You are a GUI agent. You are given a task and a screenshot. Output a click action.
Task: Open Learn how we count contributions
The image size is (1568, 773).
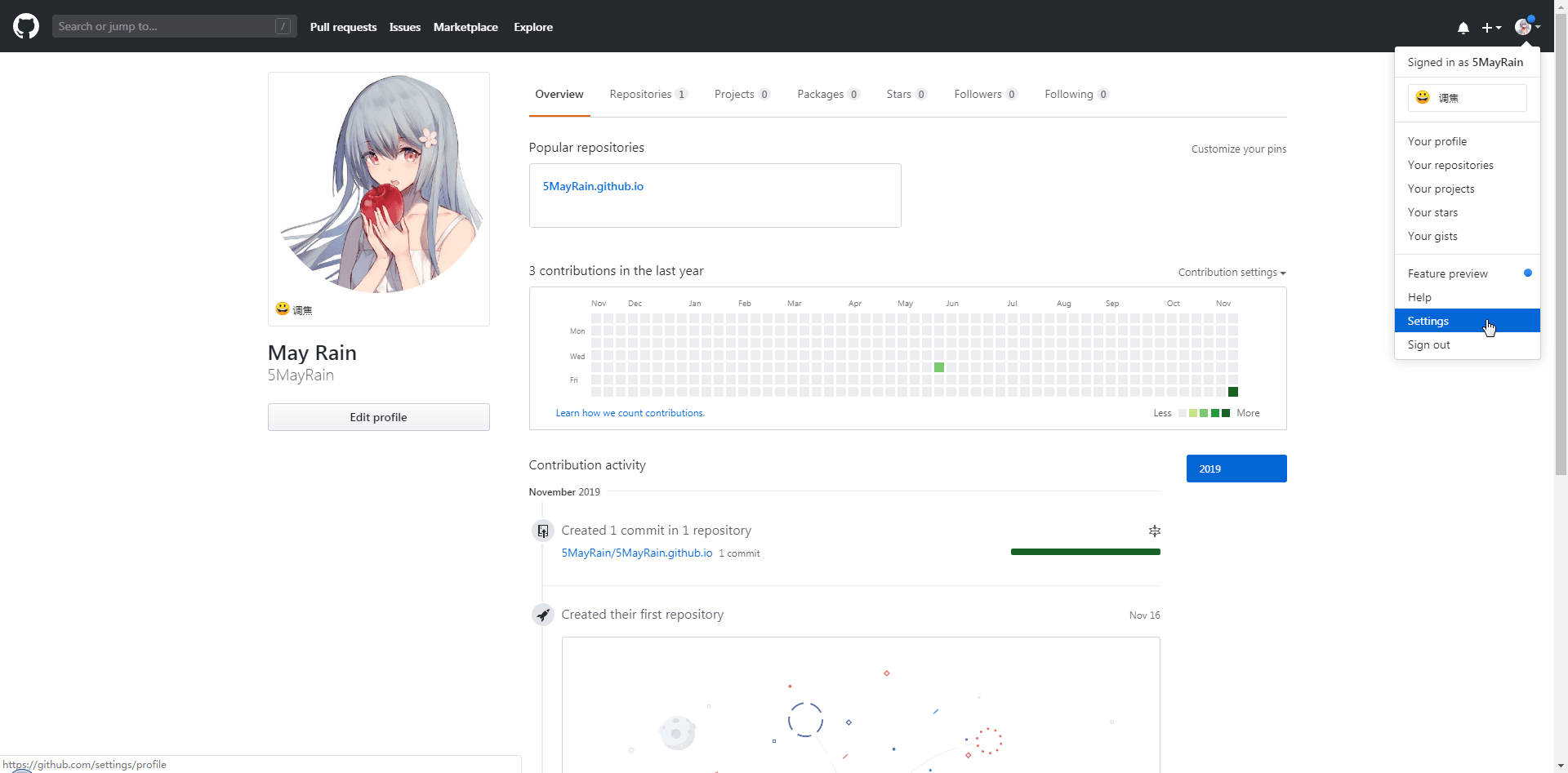pos(630,413)
